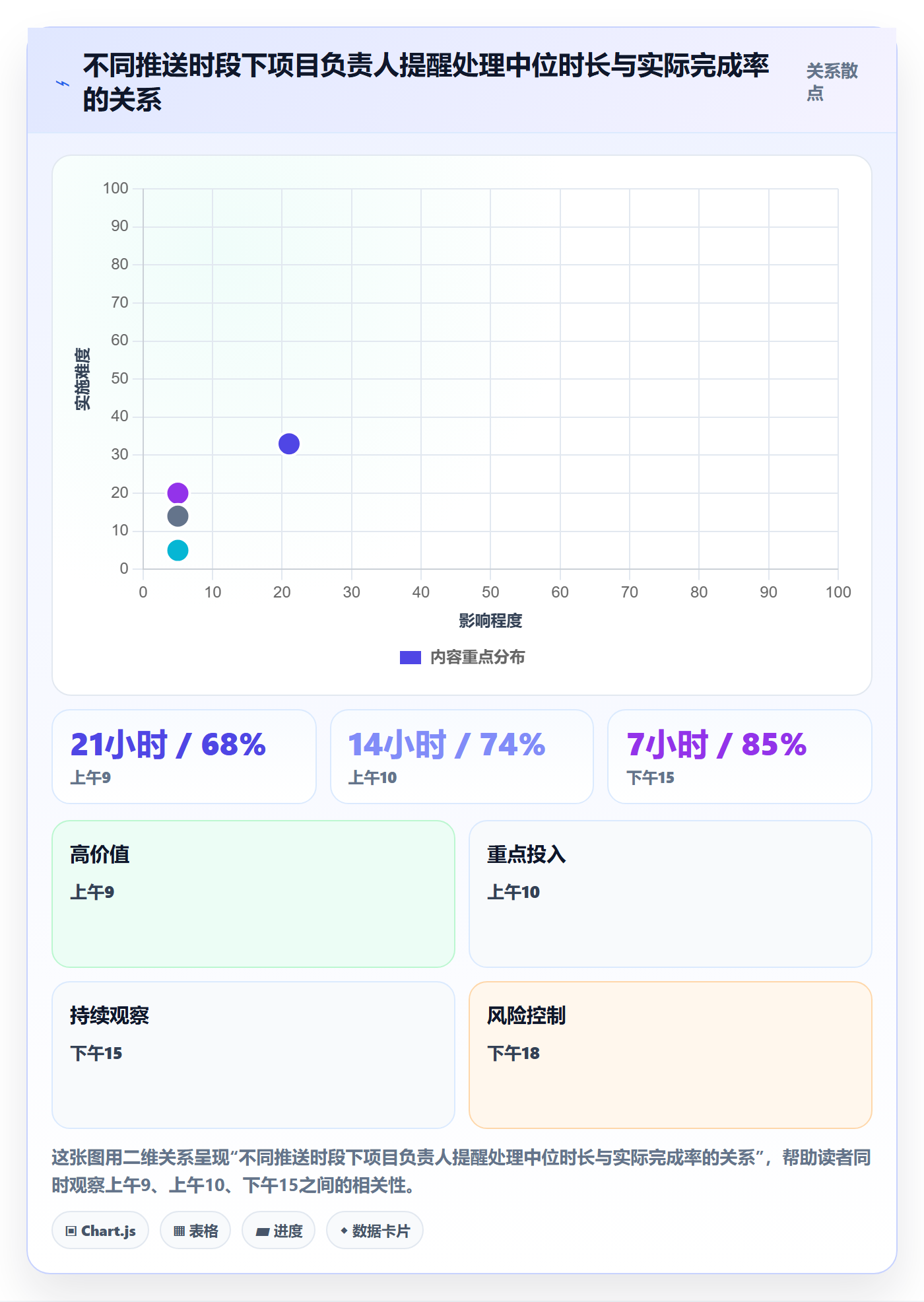Click the 下午15 label under 7小时
This screenshot has width=924, height=1302.
(x=651, y=778)
